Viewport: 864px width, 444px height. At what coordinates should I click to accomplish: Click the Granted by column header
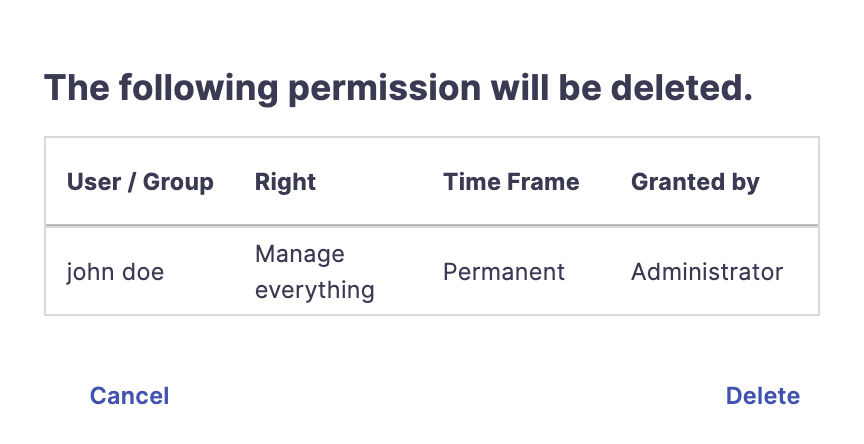click(695, 182)
